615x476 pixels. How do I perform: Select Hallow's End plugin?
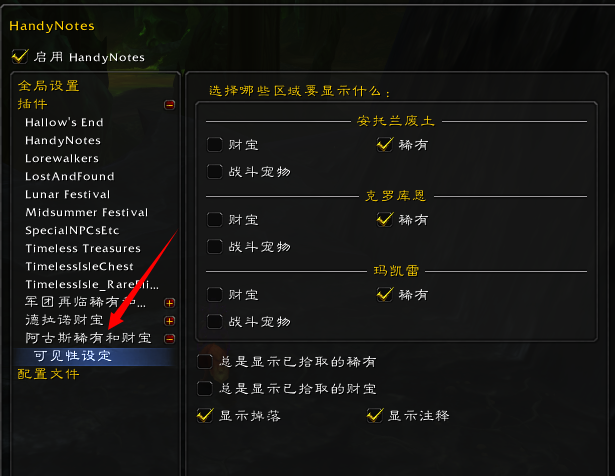click(x=64, y=122)
